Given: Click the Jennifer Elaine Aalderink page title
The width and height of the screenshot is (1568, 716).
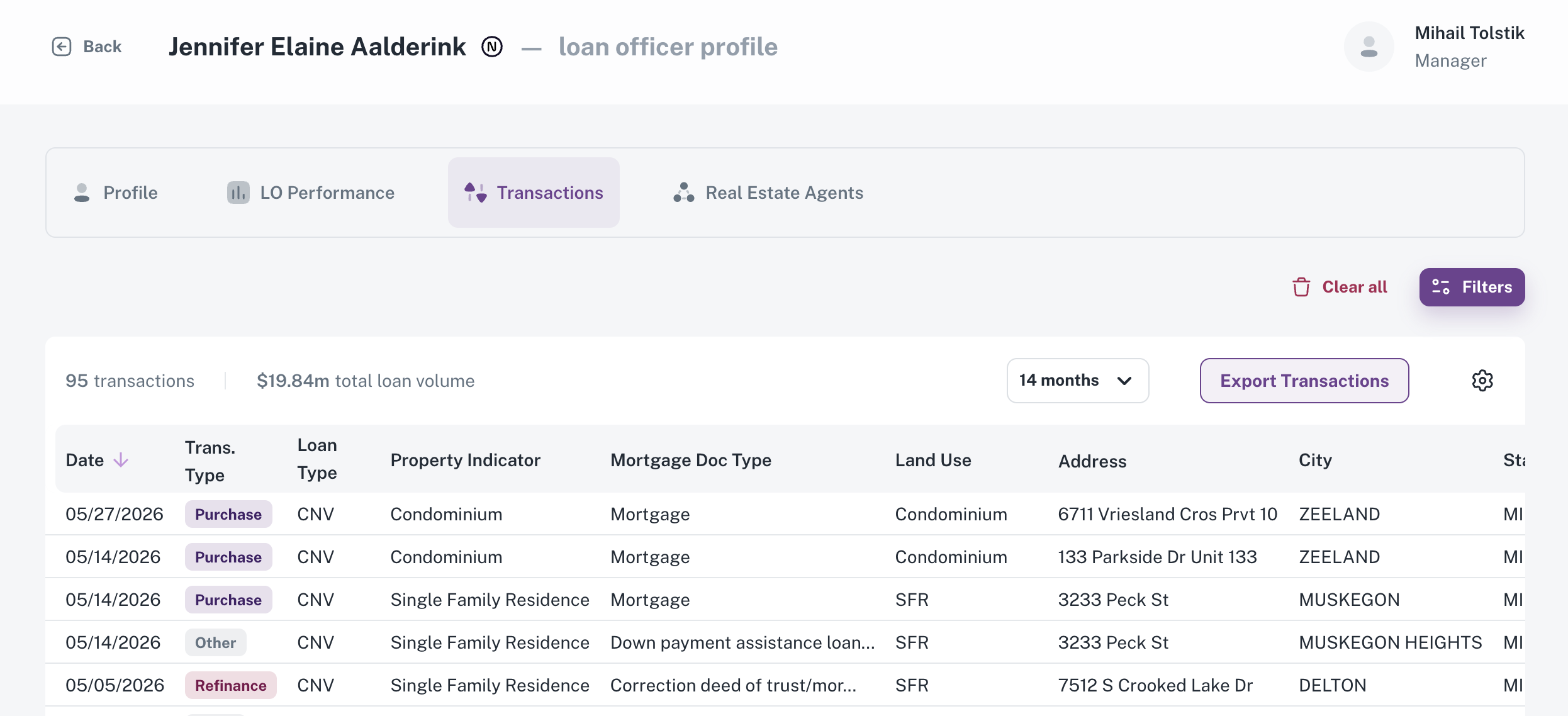Looking at the screenshot, I should click(318, 47).
